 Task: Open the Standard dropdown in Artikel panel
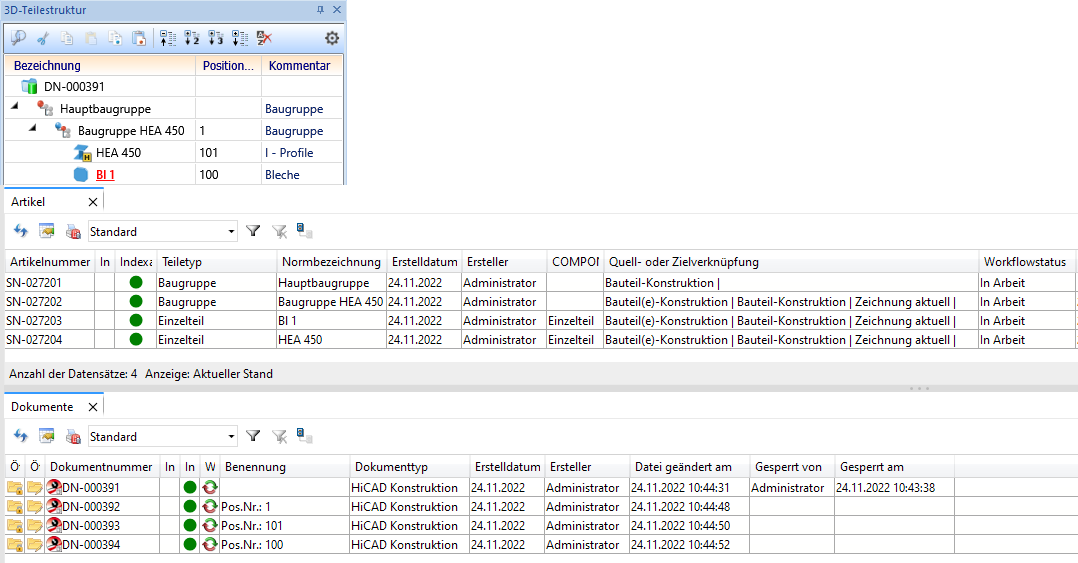pos(231,232)
